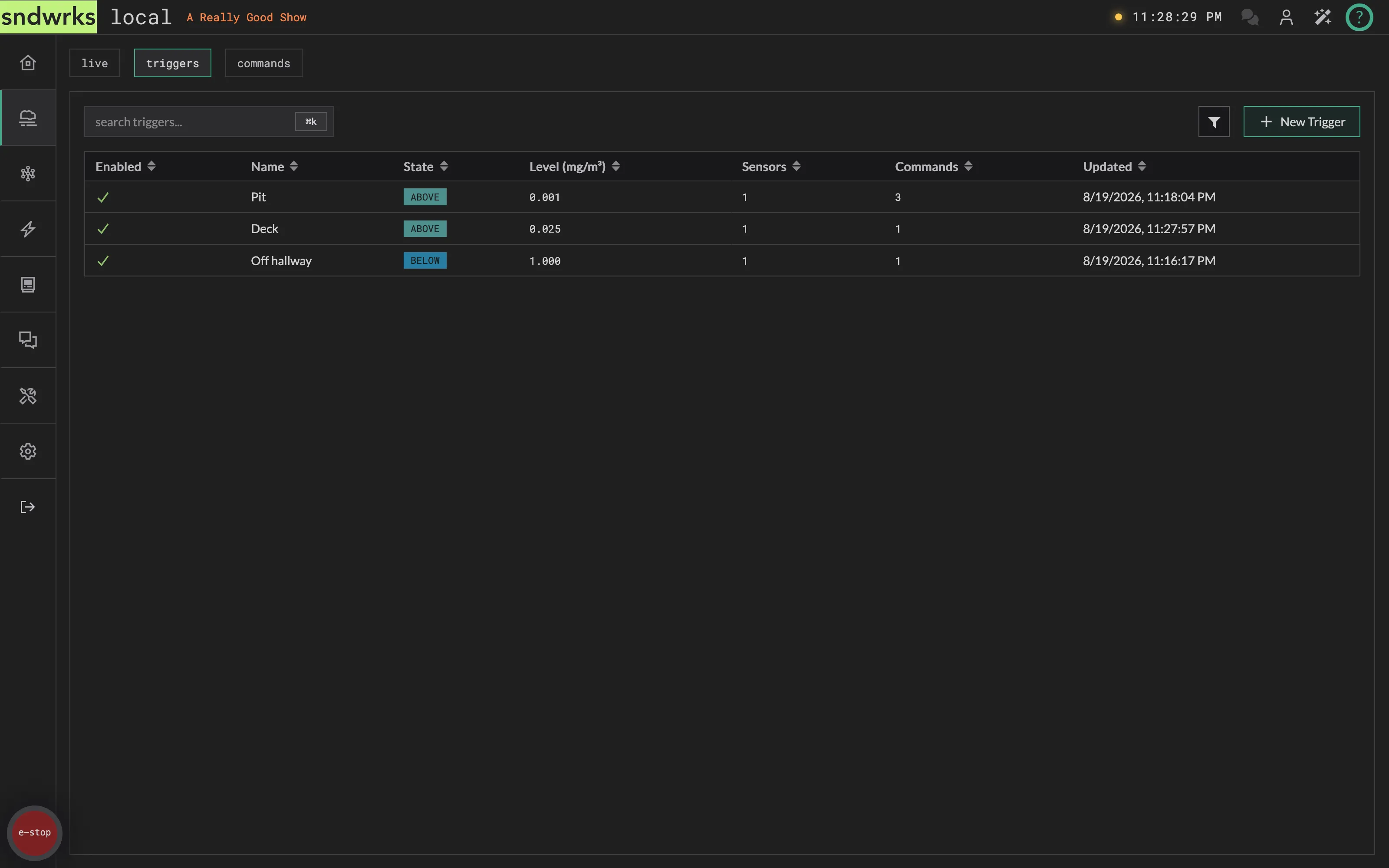The image size is (1389, 868).
Task: Click the sndwrks logo
Action: pyautogui.click(x=48, y=16)
